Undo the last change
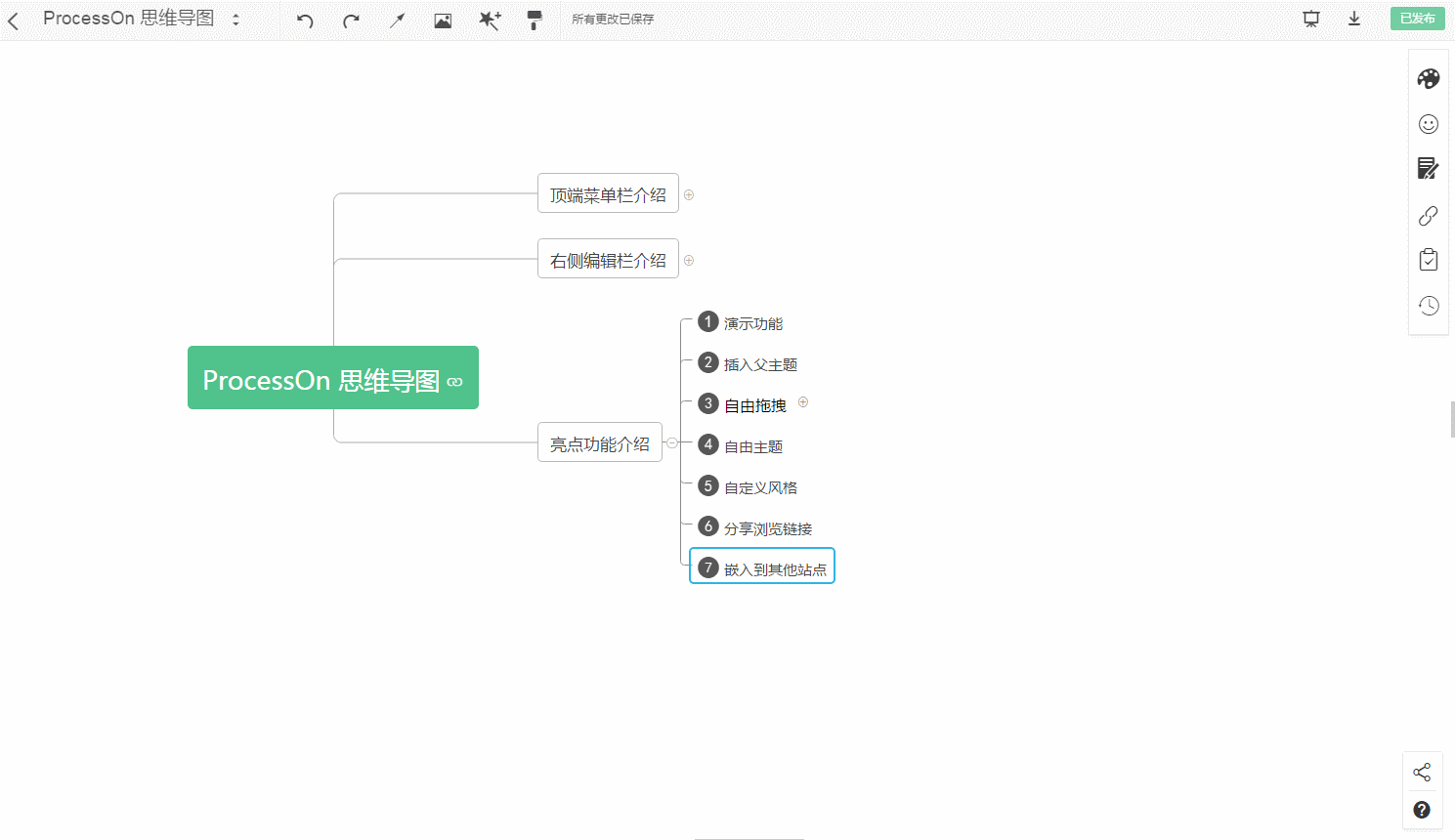Image resolution: width=1455 pixels, height=840 pixels. [x=303, y=20]
